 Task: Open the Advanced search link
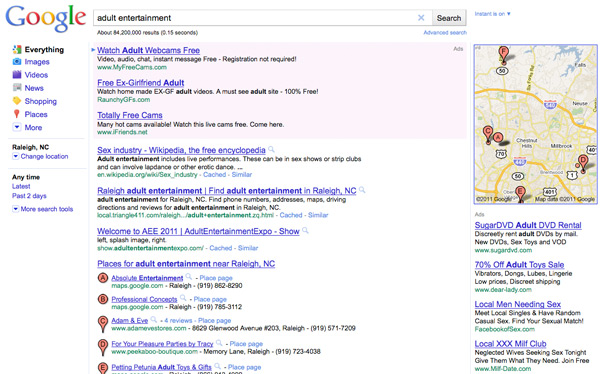445,33
